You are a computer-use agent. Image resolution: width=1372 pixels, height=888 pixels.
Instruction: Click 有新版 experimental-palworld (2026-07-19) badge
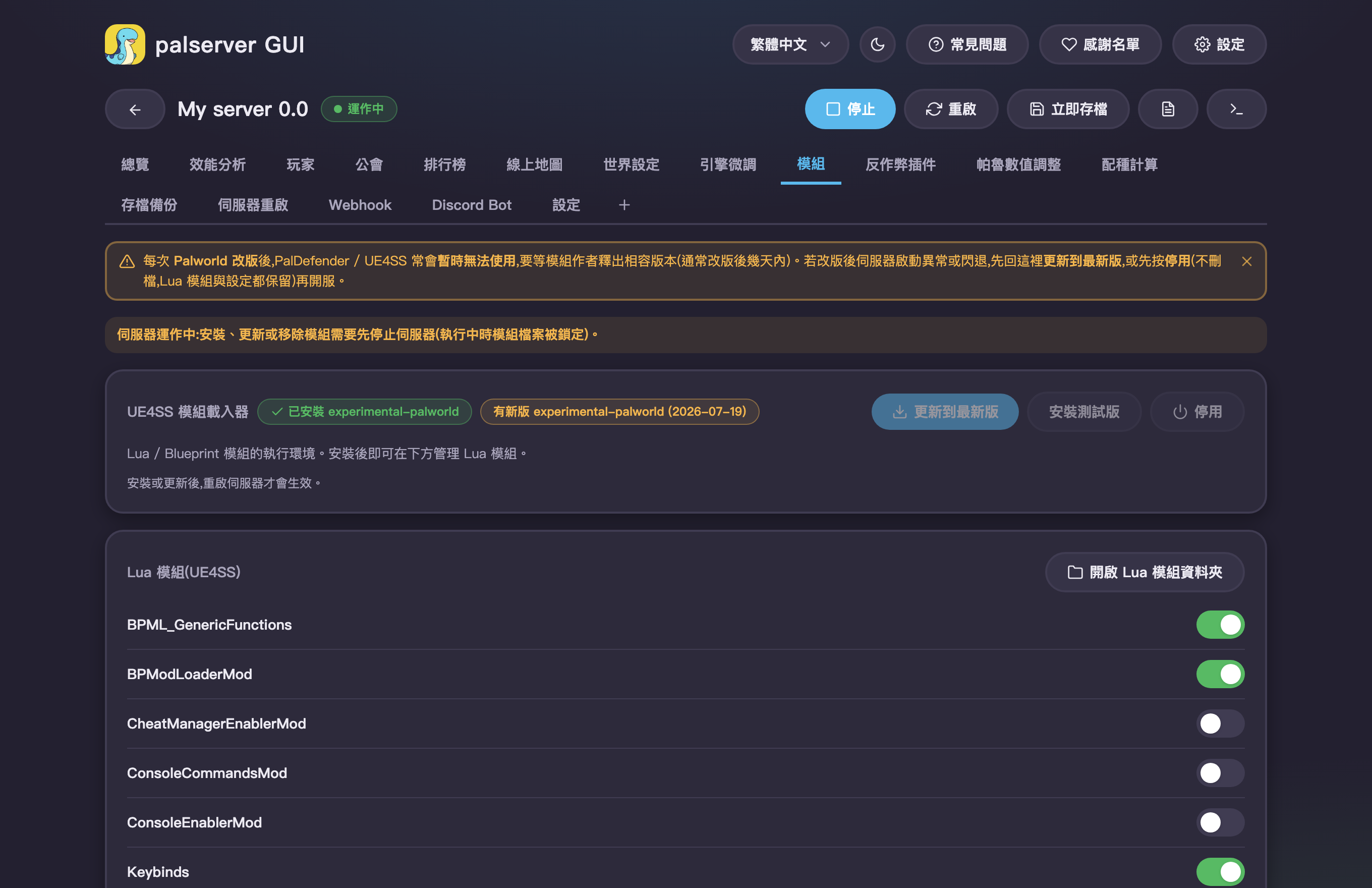620,412
